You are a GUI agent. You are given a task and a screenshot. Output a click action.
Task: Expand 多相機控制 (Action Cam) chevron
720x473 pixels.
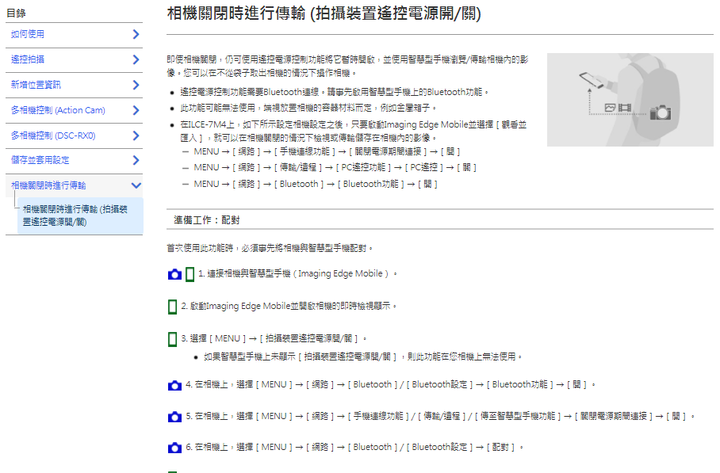[135, 110]
